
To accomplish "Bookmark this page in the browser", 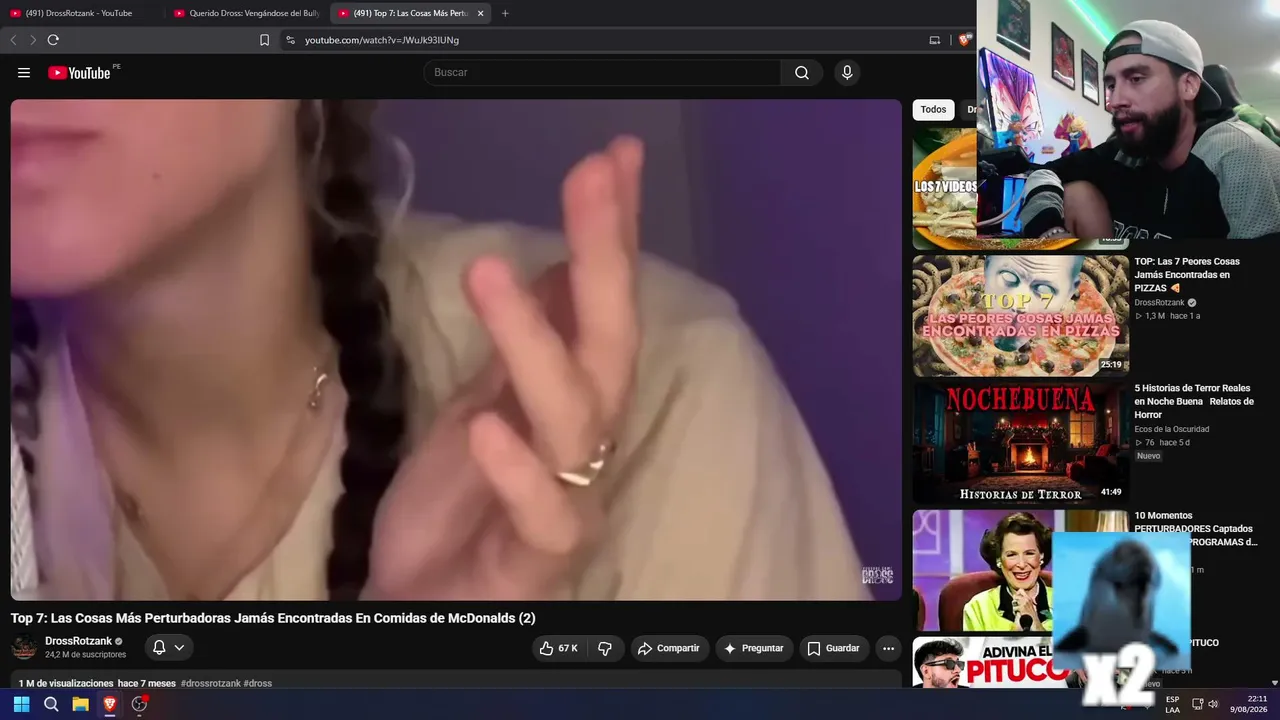I will pyautogui.click(x=264, y=40).
